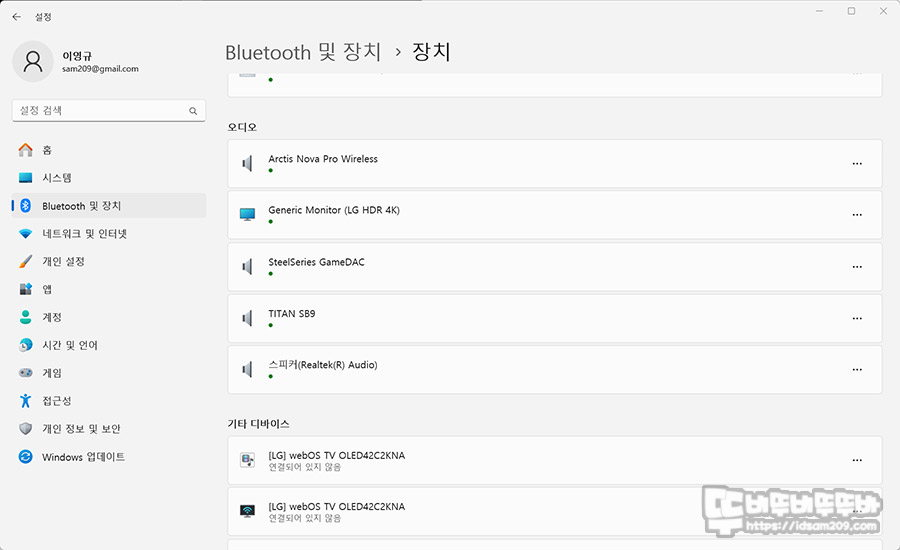Click media device icon of first webOS TV
900x550 pixels.
[247, 460]
